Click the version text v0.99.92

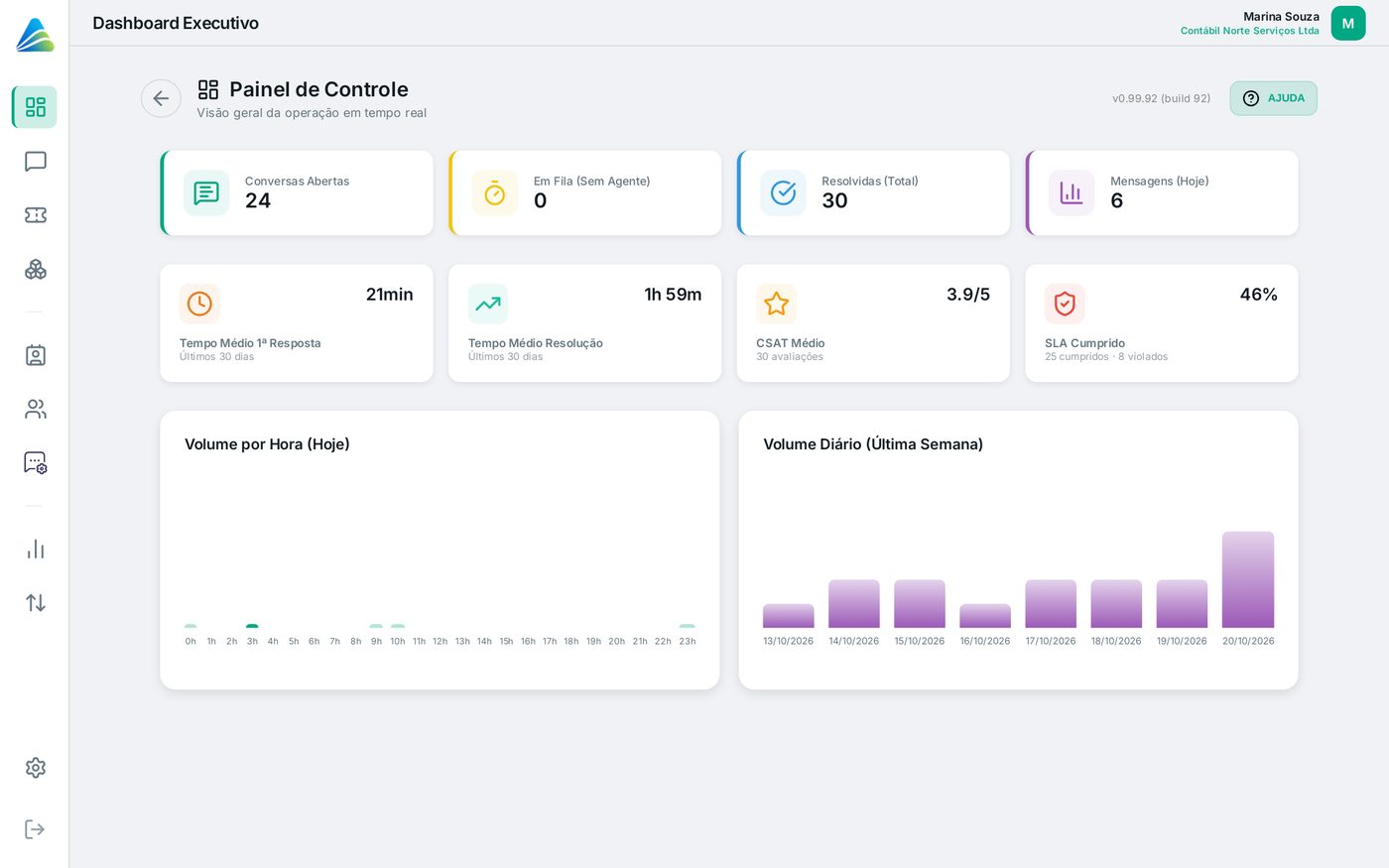coord(1161,98)
